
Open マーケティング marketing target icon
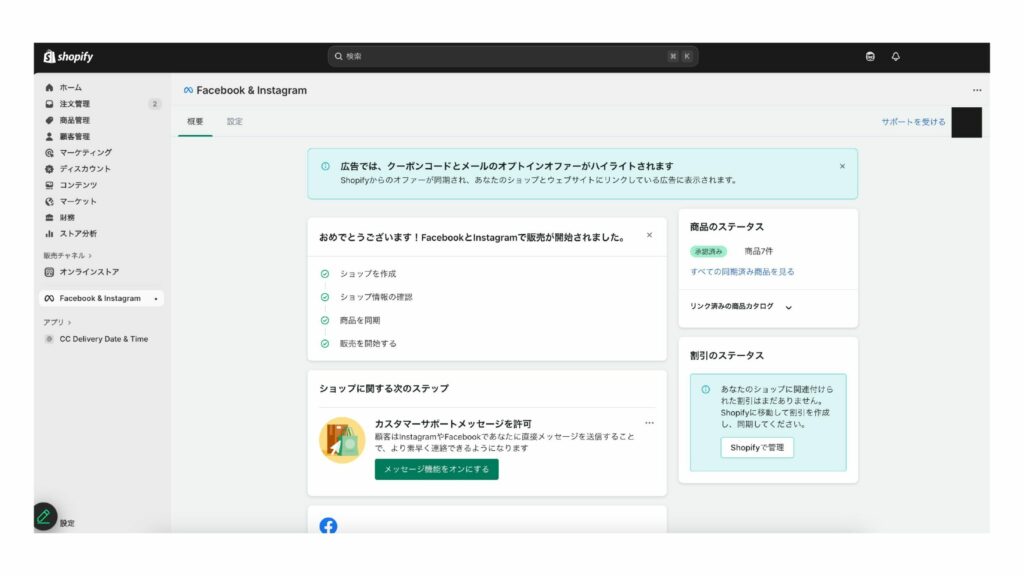pos(49,153)
